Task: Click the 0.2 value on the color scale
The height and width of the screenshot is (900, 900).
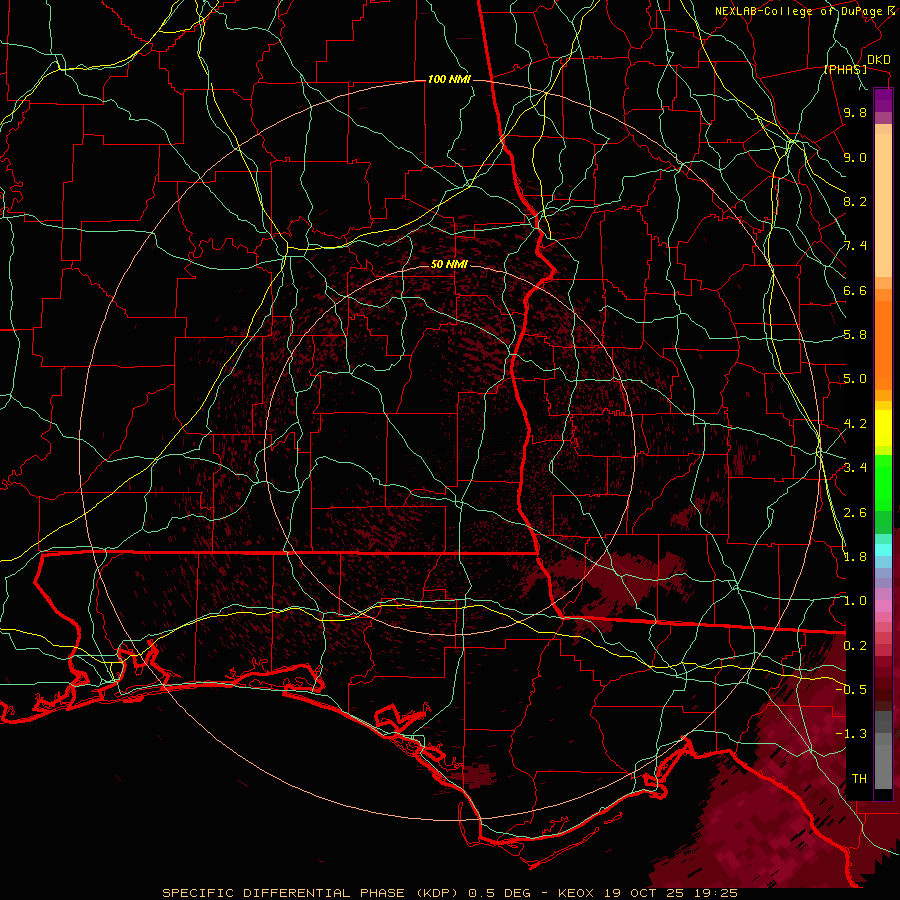Action: point(855,646)
